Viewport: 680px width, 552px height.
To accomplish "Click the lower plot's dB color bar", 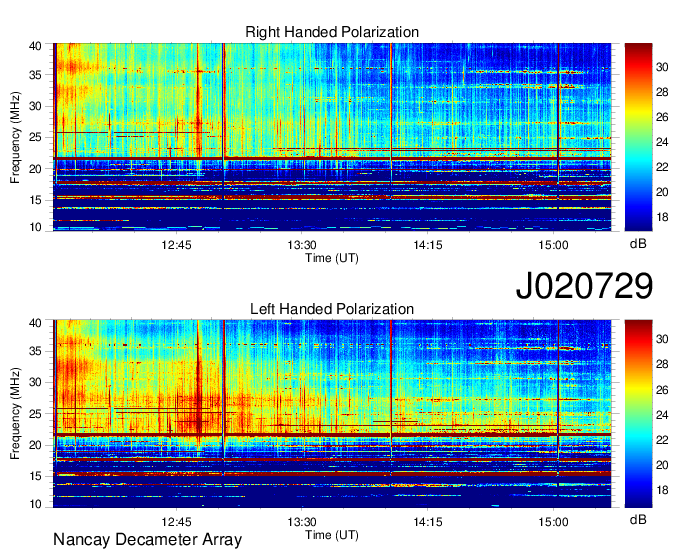I will 638,414.
